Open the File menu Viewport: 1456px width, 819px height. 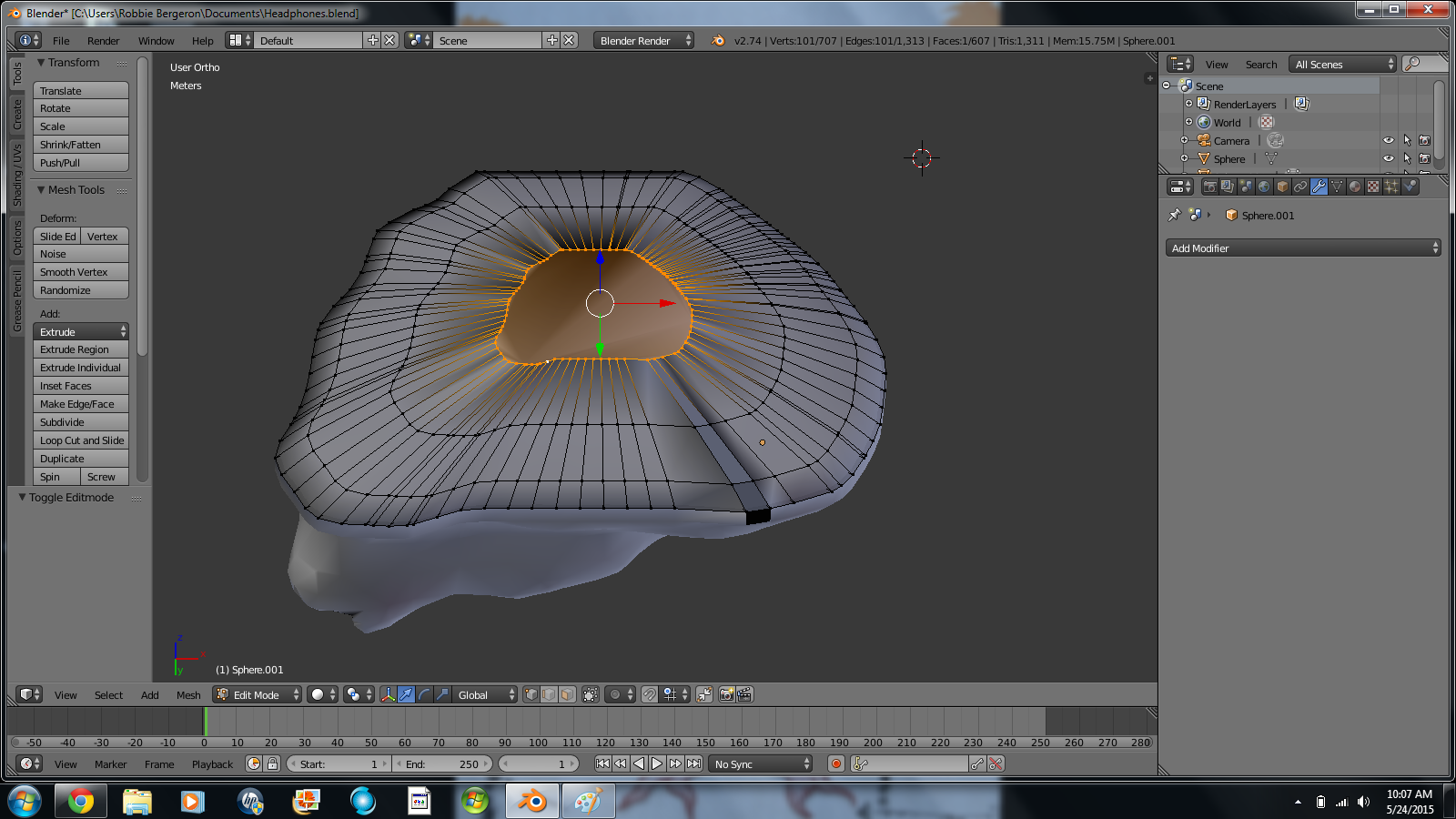click(x=61, y=40)
